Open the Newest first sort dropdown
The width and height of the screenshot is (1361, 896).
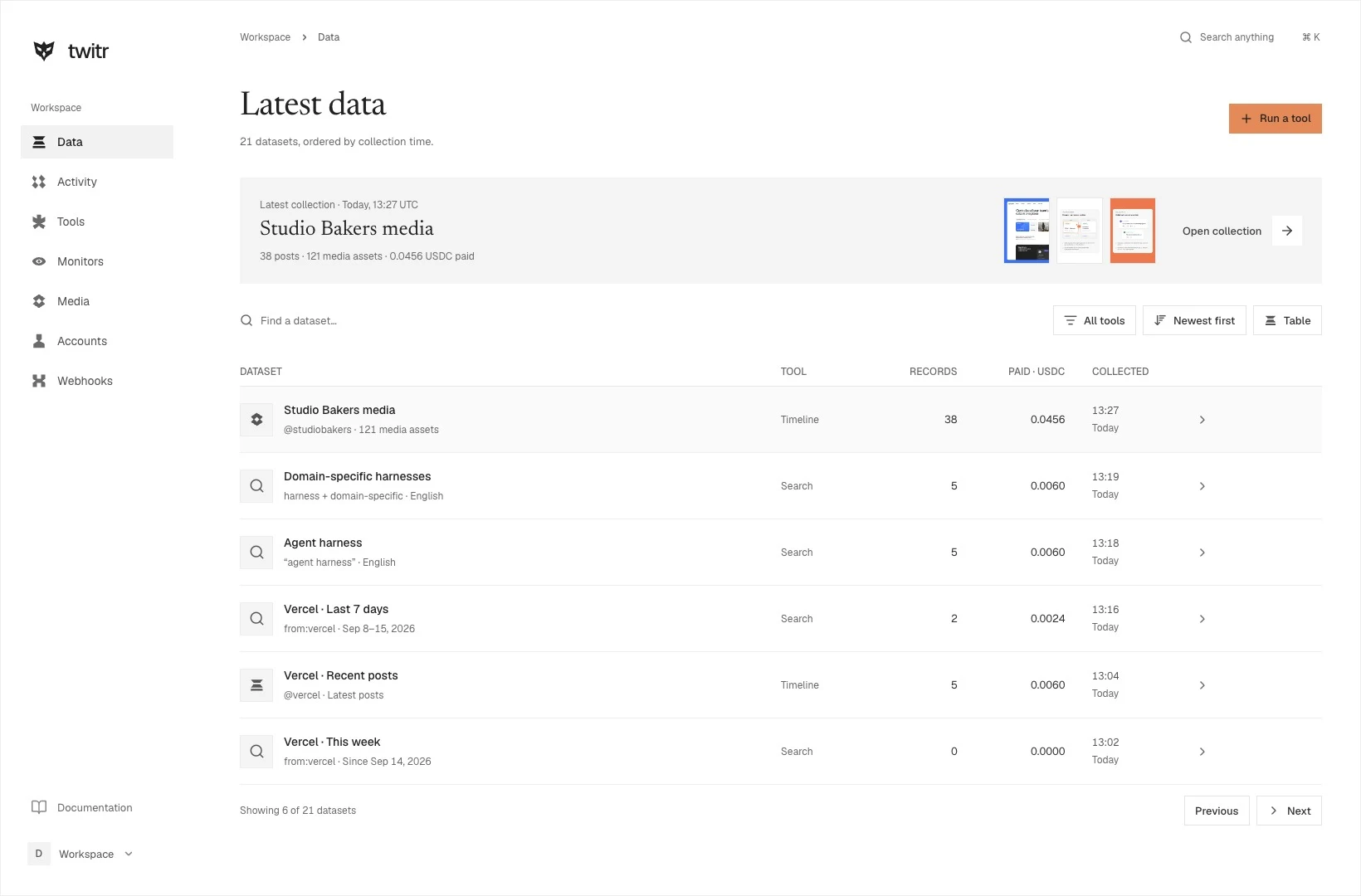pos(1194,321)
